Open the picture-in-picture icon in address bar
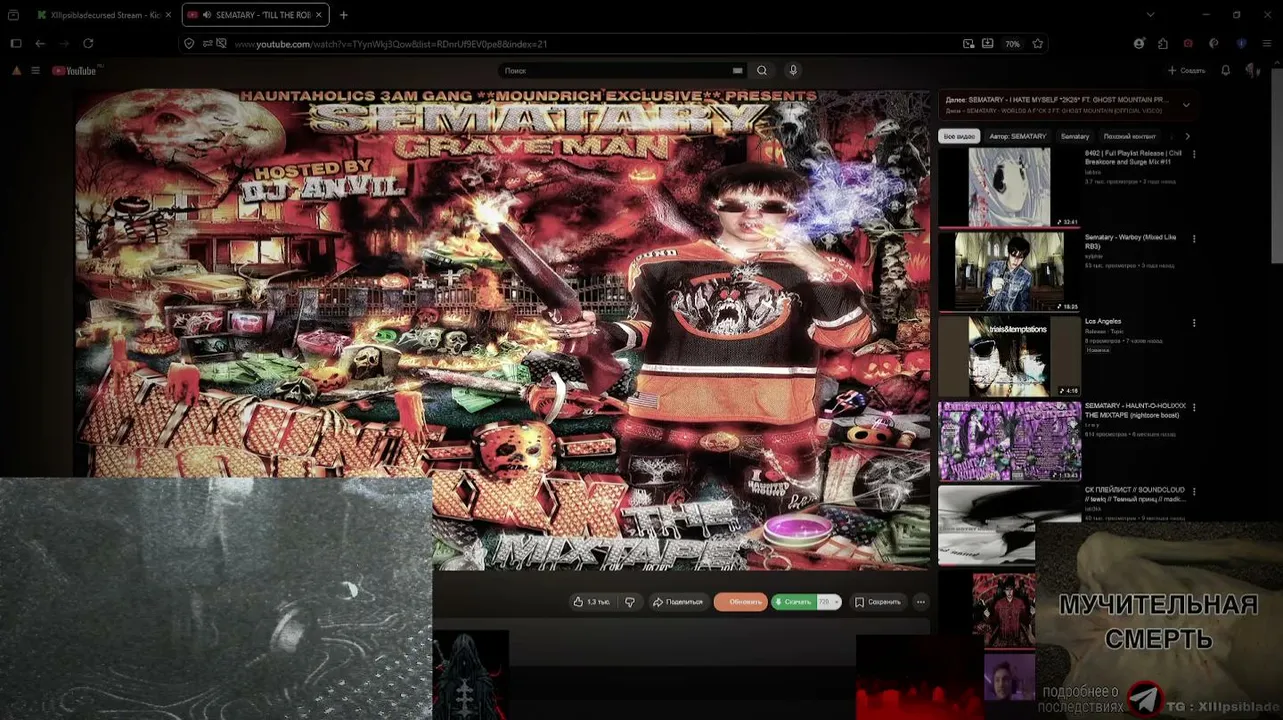Screen dimensions: 1283x720 pos(968,44)
